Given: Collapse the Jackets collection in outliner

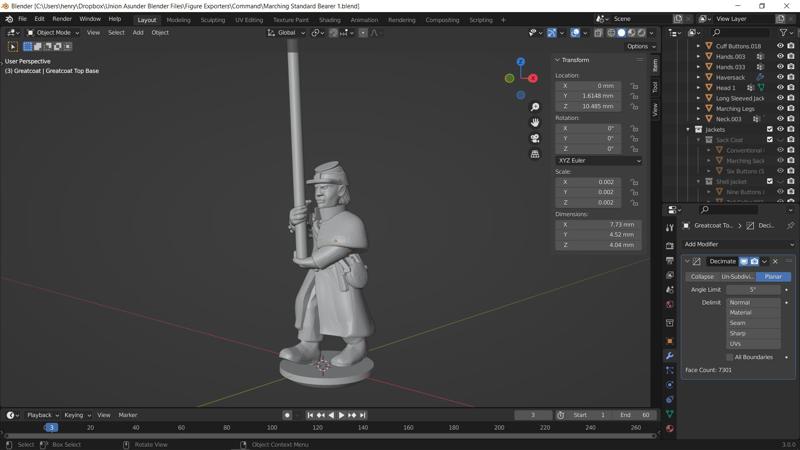Looking at the screenshot, I should [x=688, y=129].
